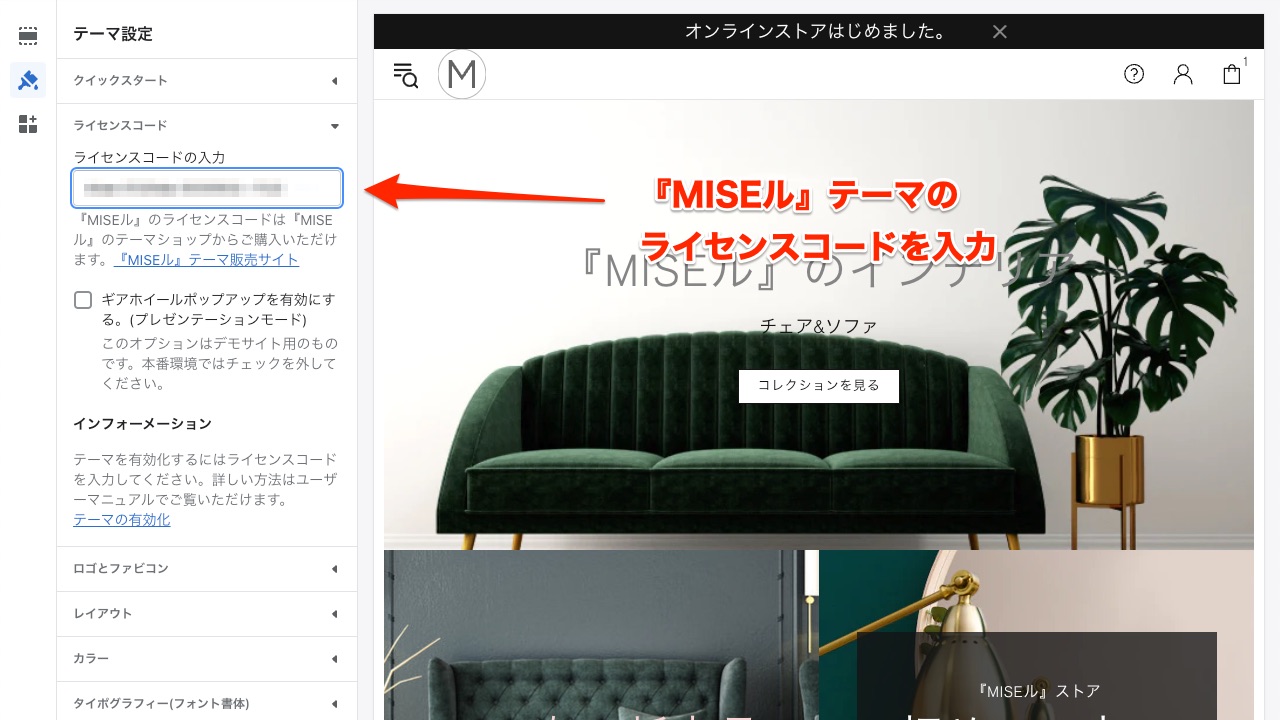
Task: Click the tufted green armchair image tile
Action: tap(601, 635)
